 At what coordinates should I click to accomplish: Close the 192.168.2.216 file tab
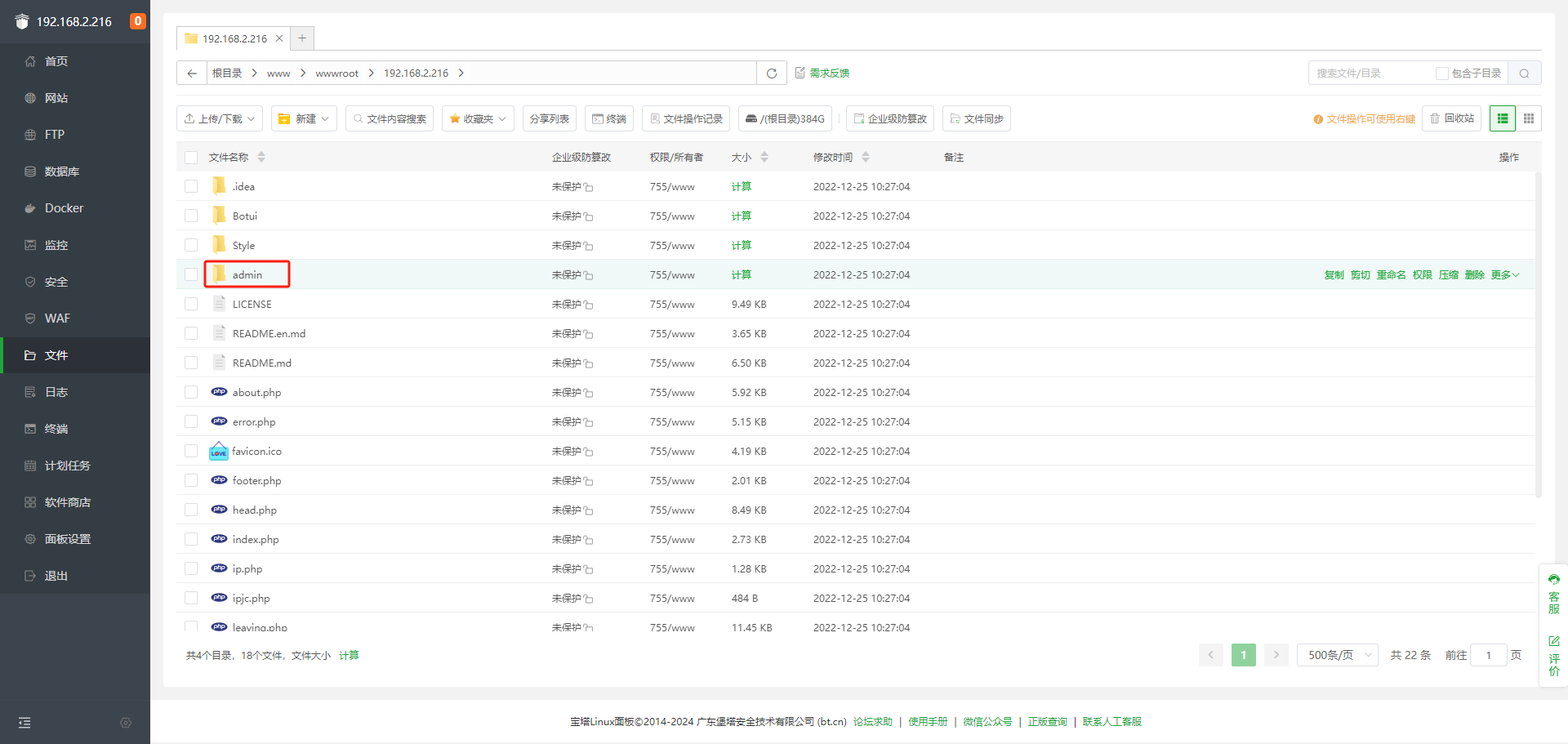pyautogui.click(x=279, y=38)
